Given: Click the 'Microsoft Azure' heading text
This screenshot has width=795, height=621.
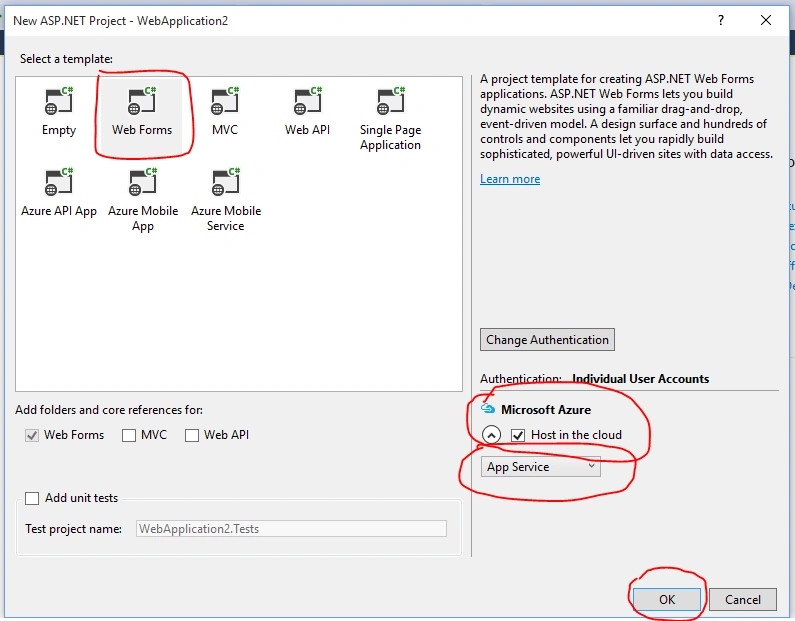Looking at the screenshot, I should click(546, 410).
